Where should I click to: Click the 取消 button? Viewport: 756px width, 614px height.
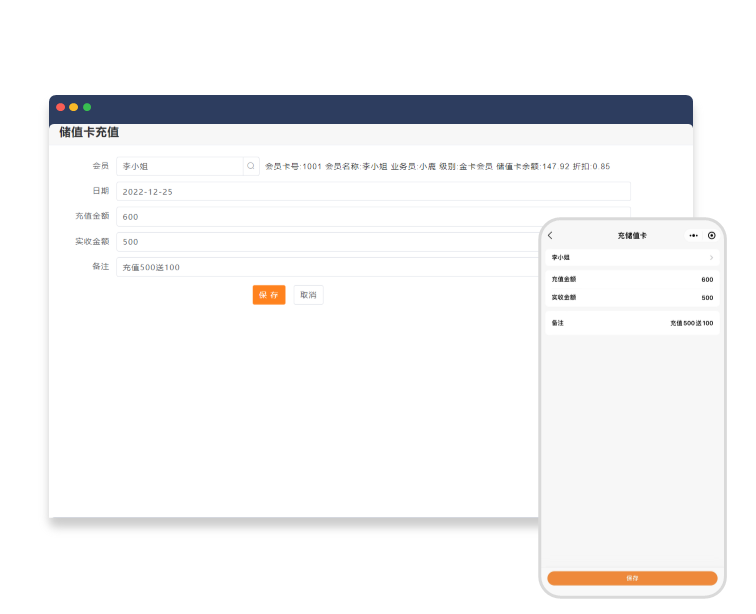click(x=308, y=295)
